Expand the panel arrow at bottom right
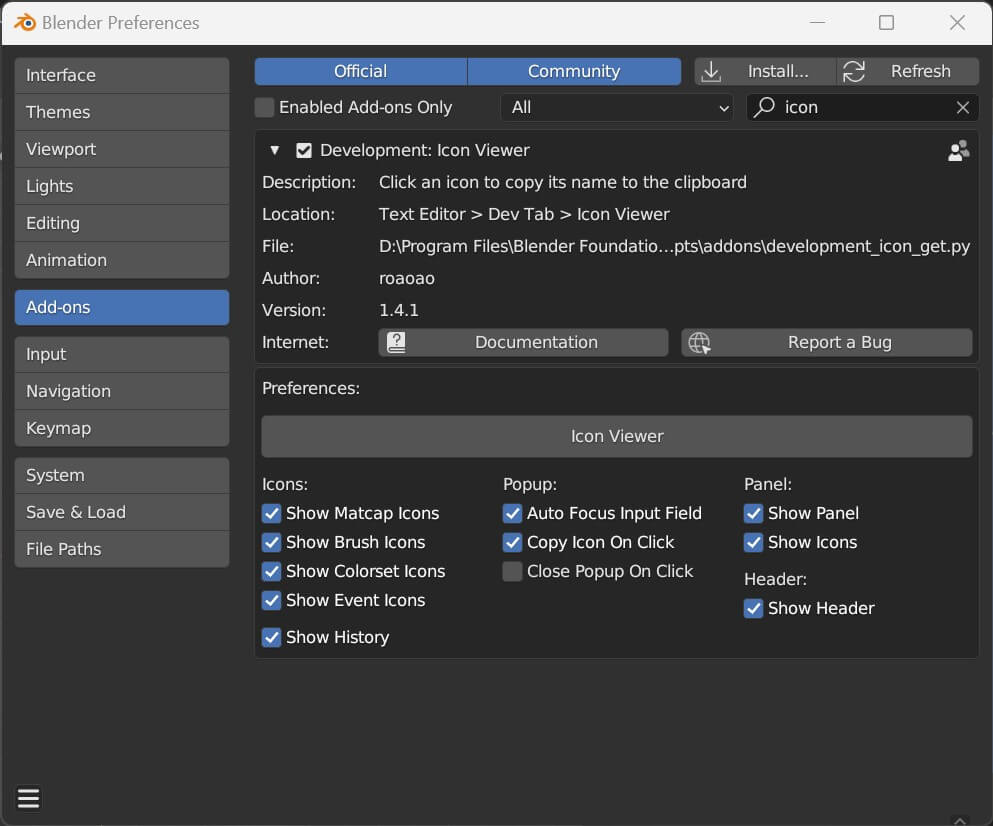This screenshot has width=993, height=826. pos(958,819)
